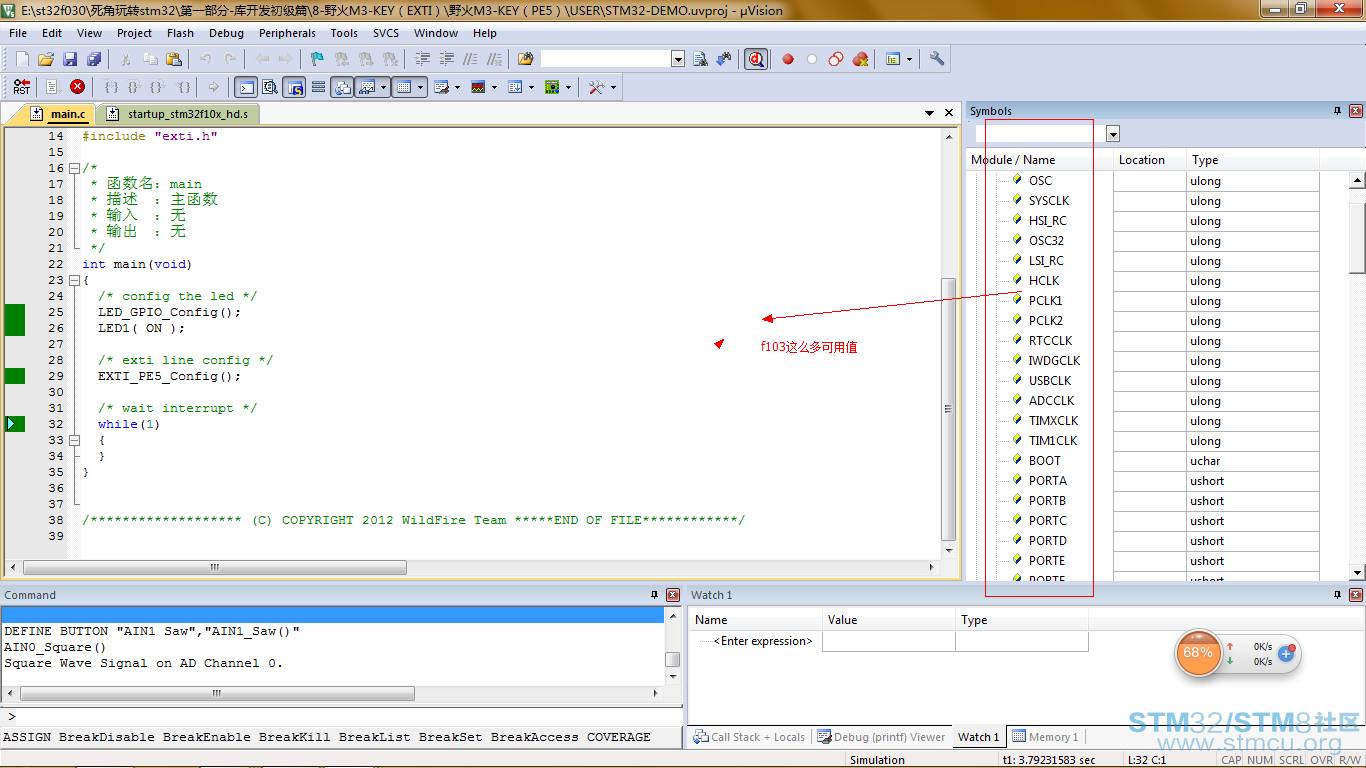Reset the CPU with the RST icon
Viewport: 1366px width, 768px height.
(x=22, y=87)
